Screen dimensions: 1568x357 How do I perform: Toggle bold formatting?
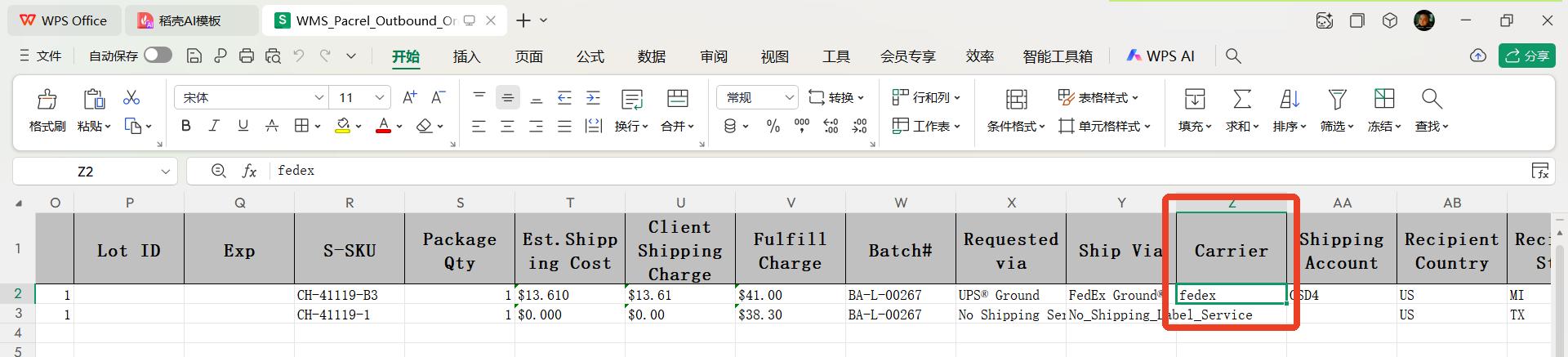tap(186, 126)
